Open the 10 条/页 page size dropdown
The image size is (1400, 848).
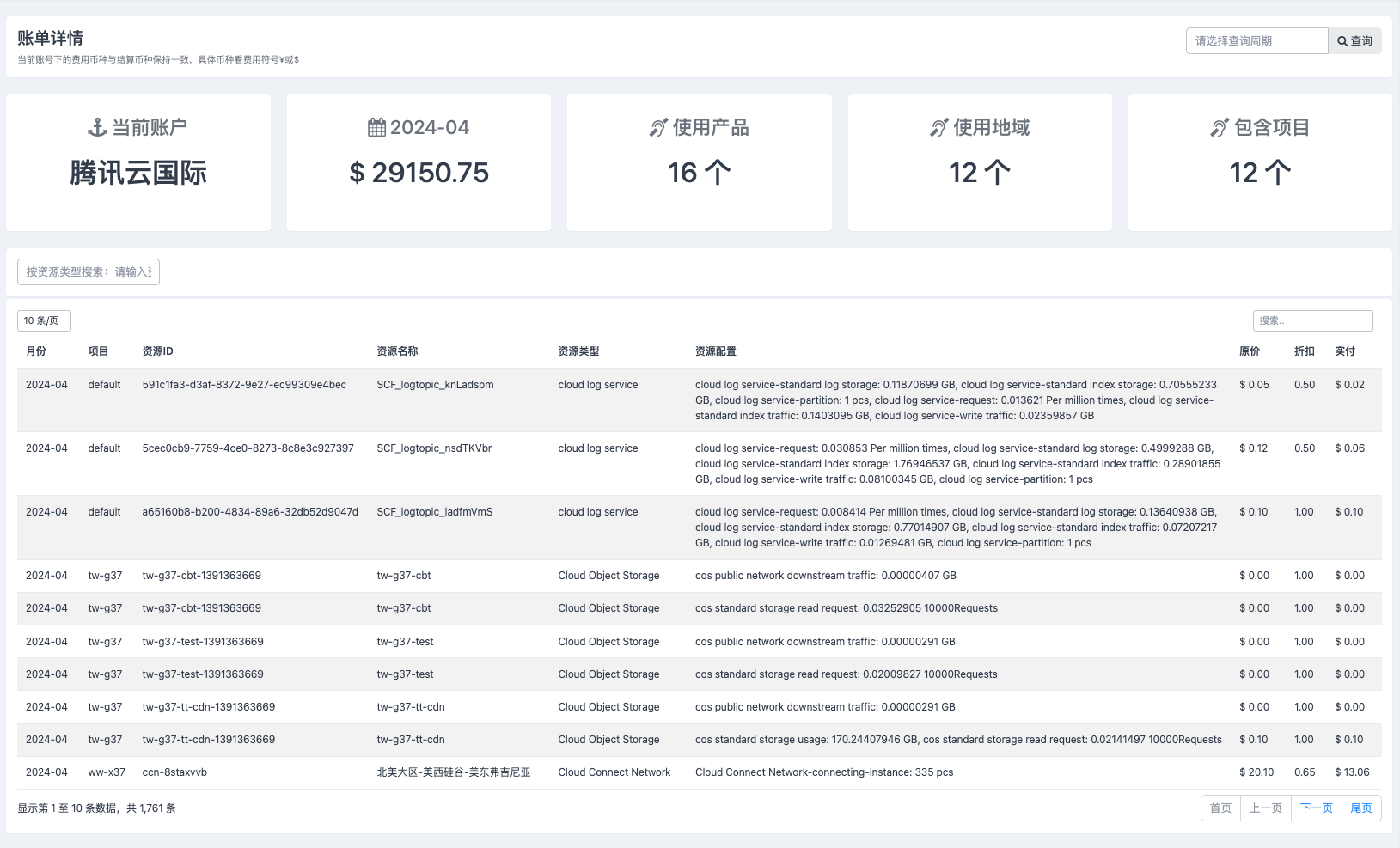coord(44,320)
